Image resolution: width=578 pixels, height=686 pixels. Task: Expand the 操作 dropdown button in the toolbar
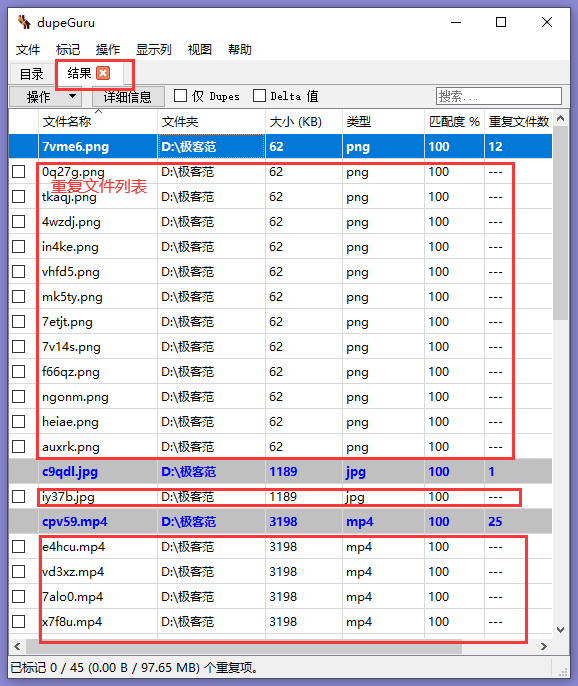click(x=46, y=97)
